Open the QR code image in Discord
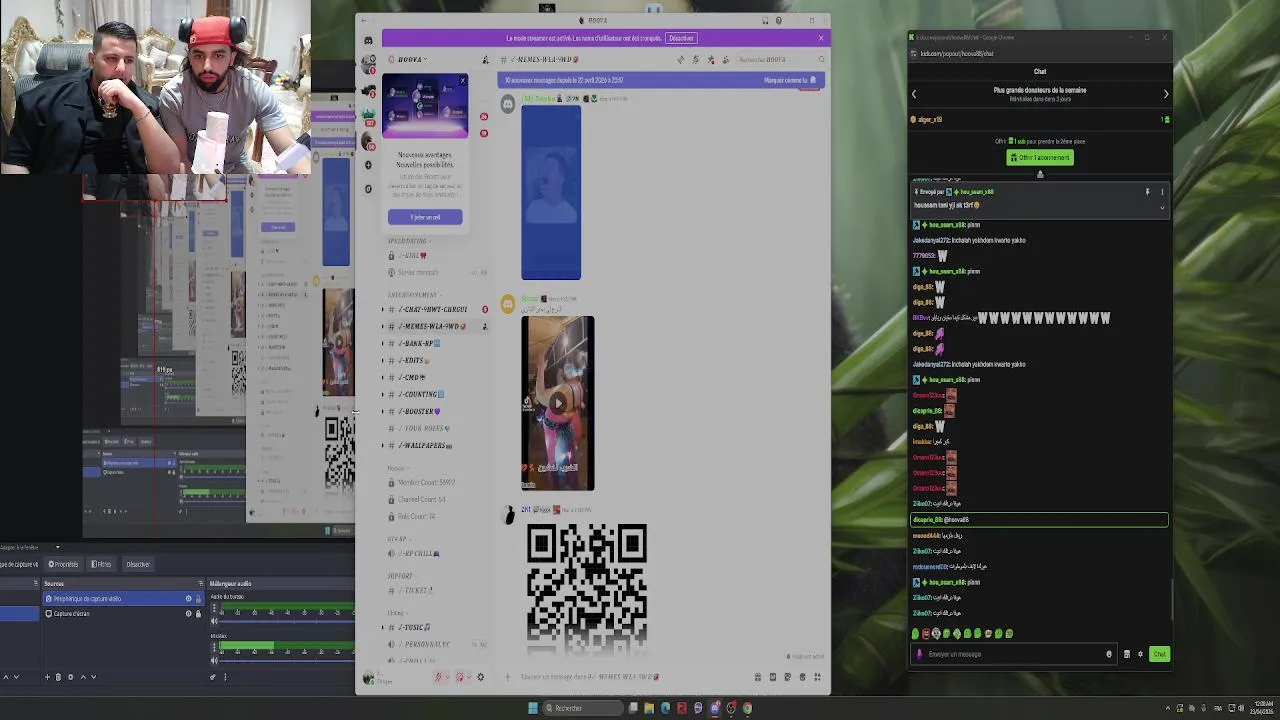 (x=587, y=588)
